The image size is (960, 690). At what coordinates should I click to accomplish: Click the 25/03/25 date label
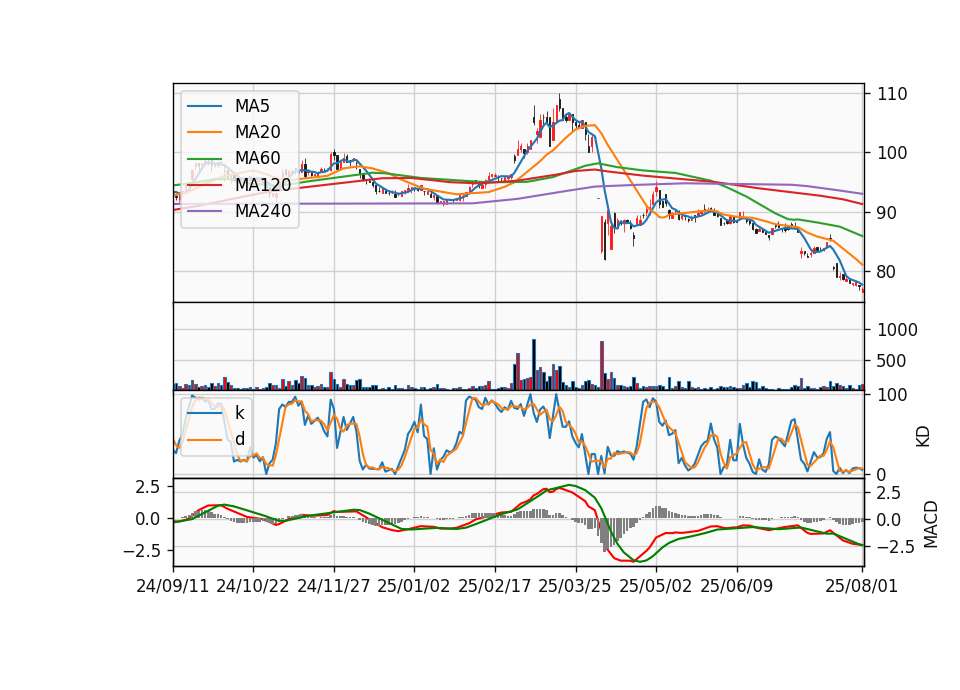pyautogui.click(x=575, y=587)
